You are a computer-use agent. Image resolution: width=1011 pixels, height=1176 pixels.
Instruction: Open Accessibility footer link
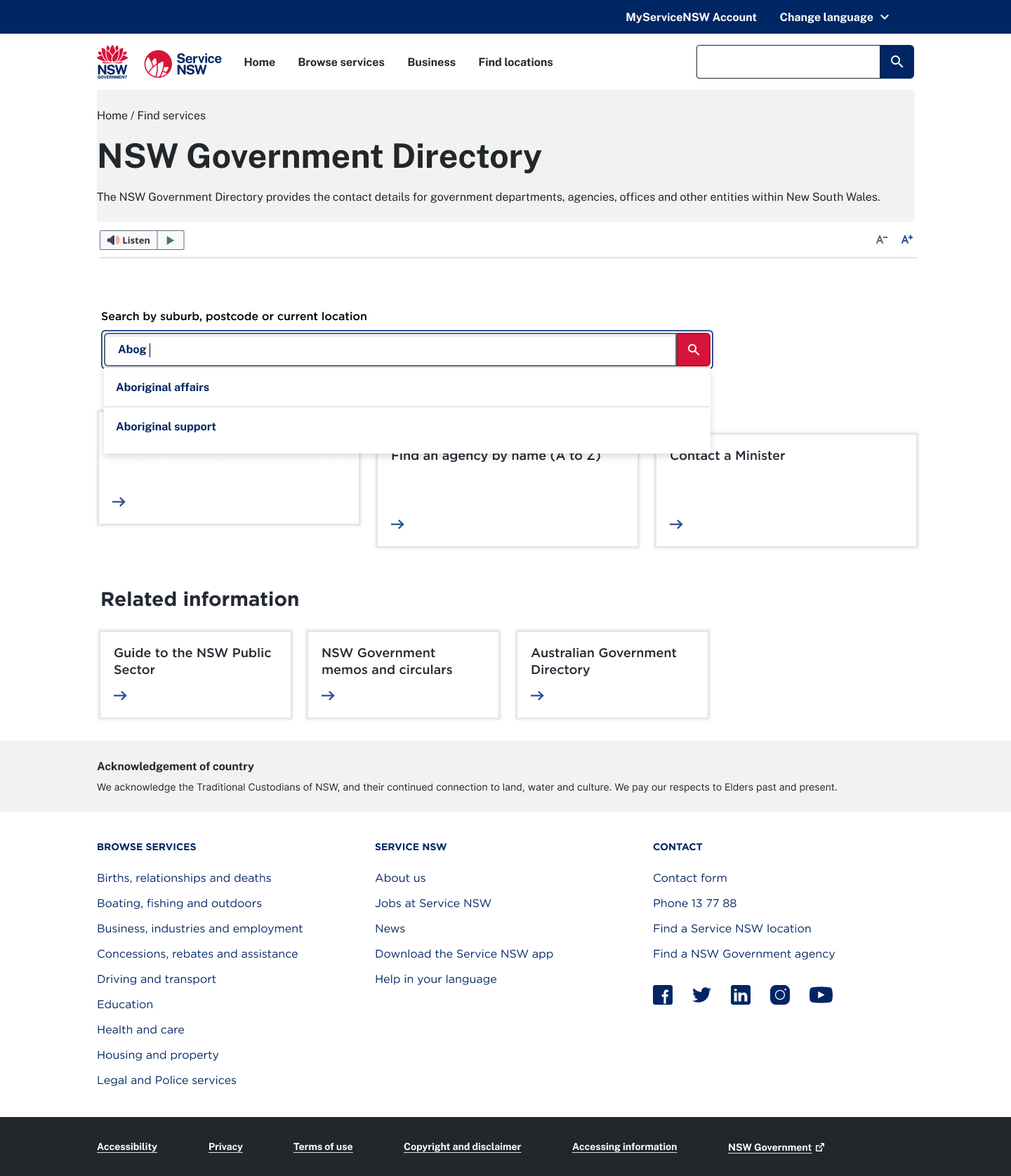point(127,1147)
